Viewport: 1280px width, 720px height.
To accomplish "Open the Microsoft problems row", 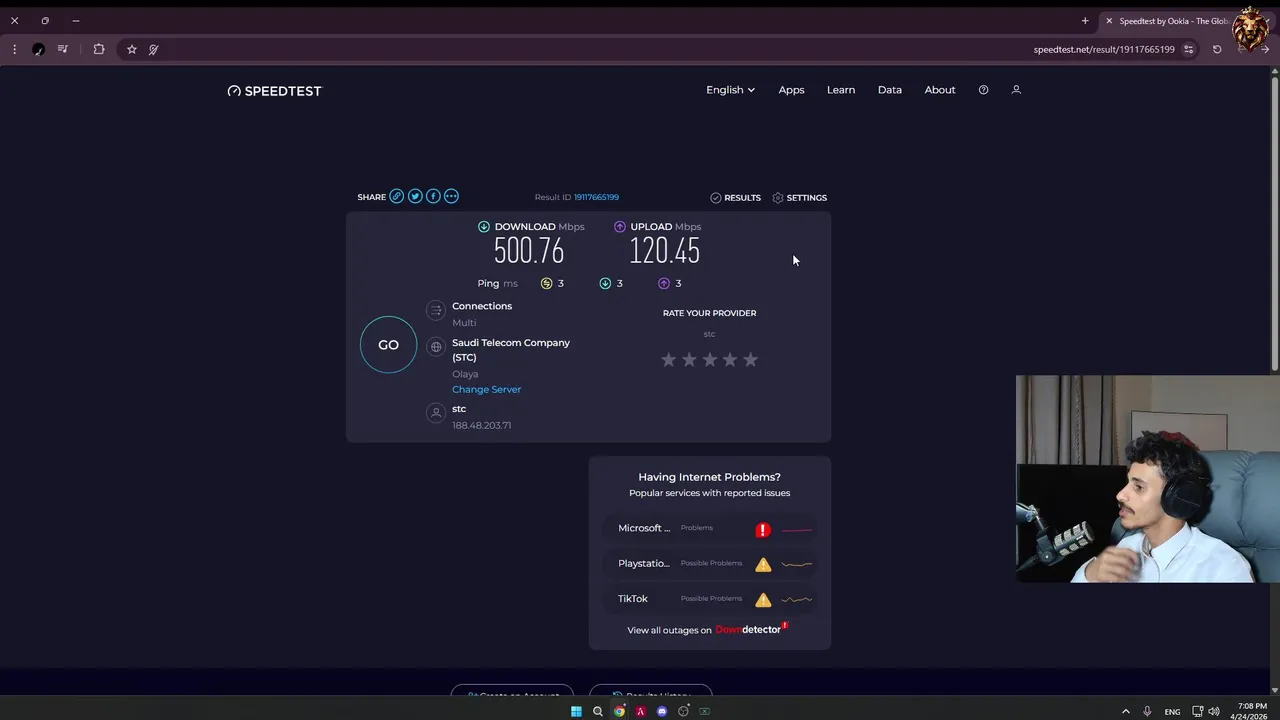I will pos(710,529).
